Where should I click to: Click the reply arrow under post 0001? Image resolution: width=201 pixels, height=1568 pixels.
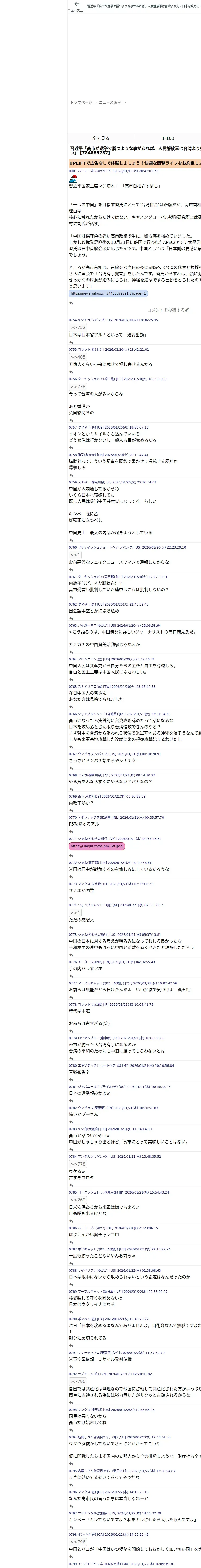(71, 303)
